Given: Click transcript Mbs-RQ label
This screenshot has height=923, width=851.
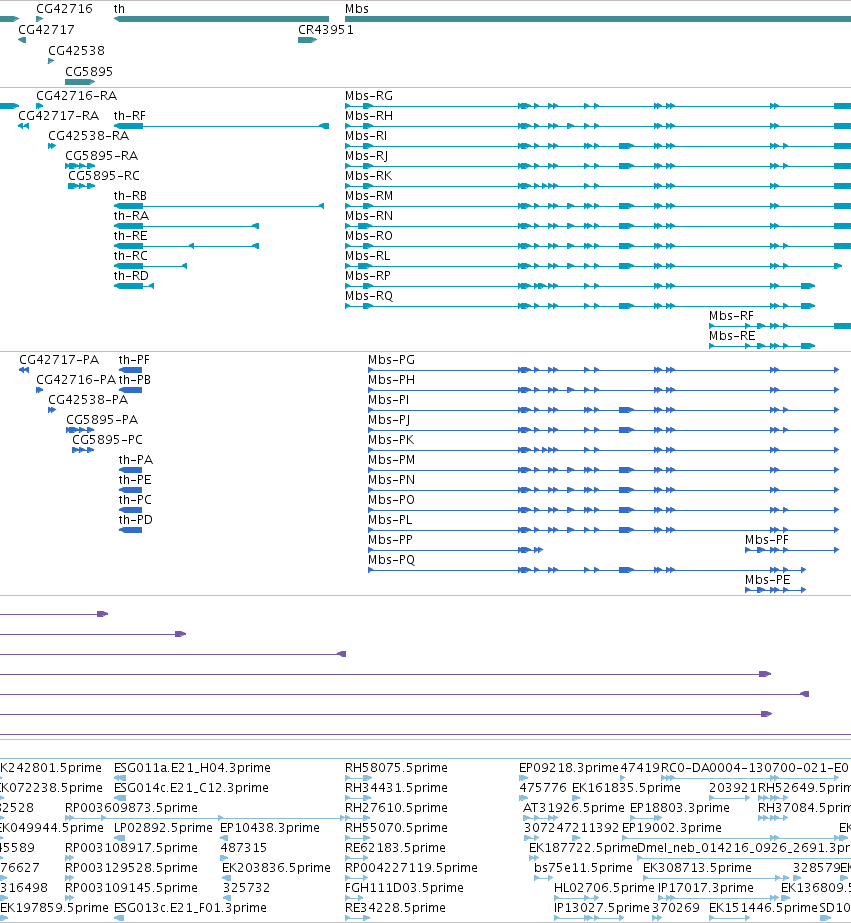Looking at the screenshot, I should pos(369,296).
